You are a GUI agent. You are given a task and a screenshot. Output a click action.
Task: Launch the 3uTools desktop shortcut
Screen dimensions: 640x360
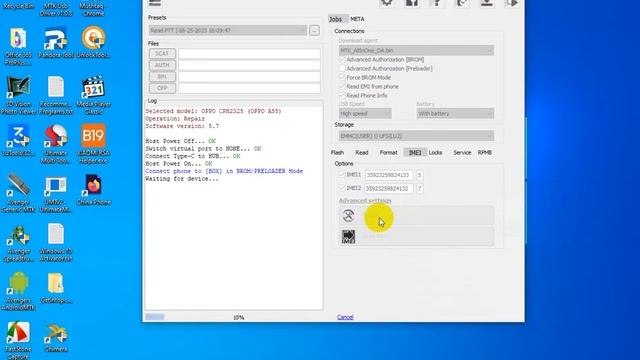[x=18, y=141]
